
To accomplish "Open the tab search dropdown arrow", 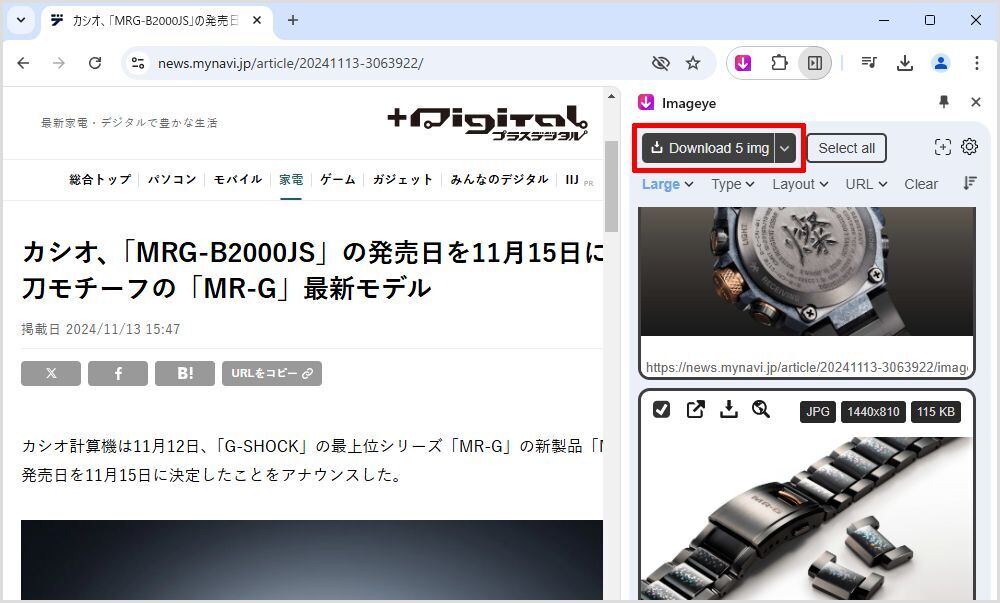I will [x=21, y=20].
